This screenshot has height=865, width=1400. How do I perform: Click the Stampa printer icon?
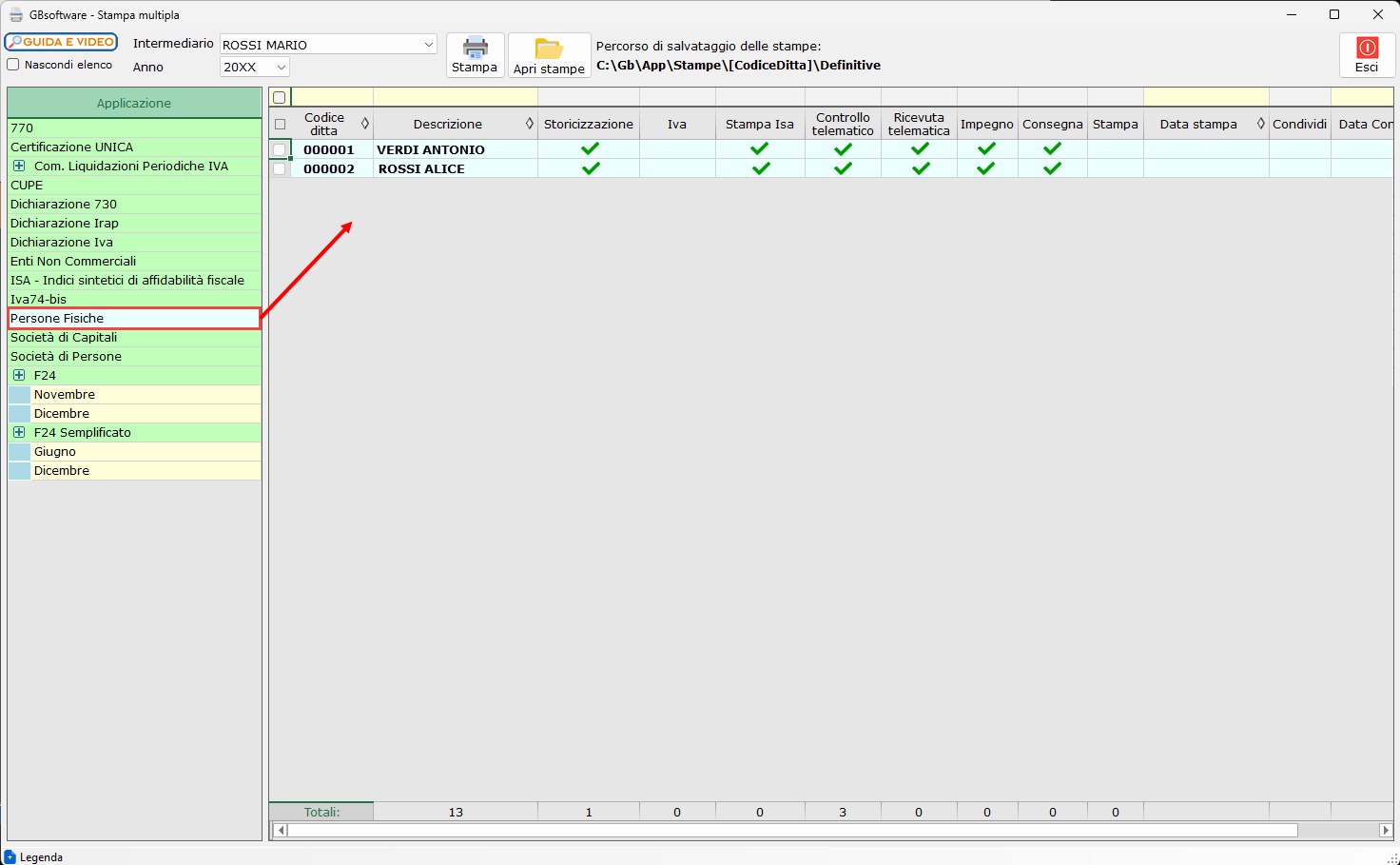point(475,49)
